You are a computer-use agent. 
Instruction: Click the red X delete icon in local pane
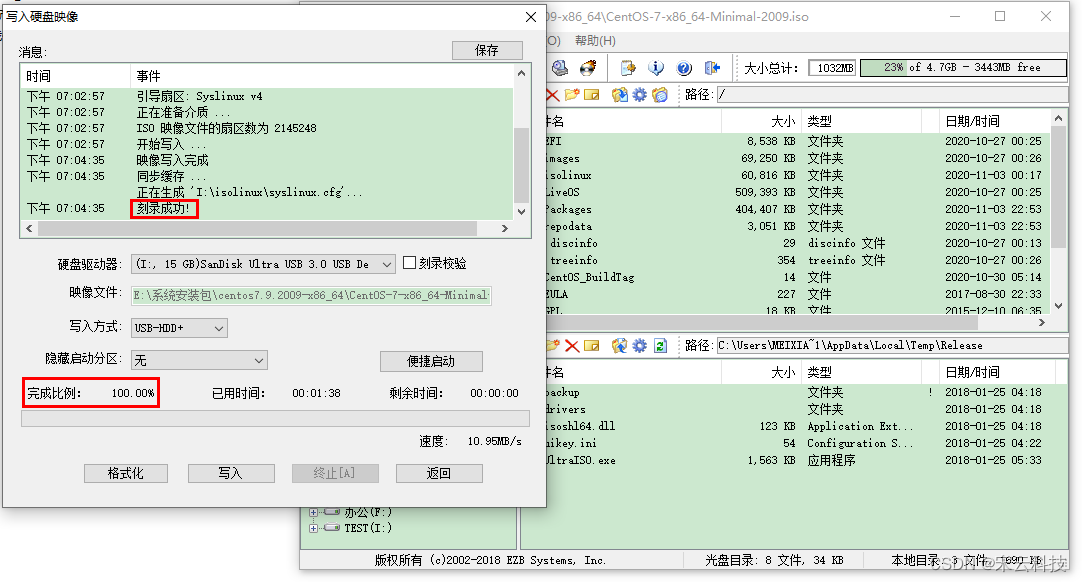572,345
